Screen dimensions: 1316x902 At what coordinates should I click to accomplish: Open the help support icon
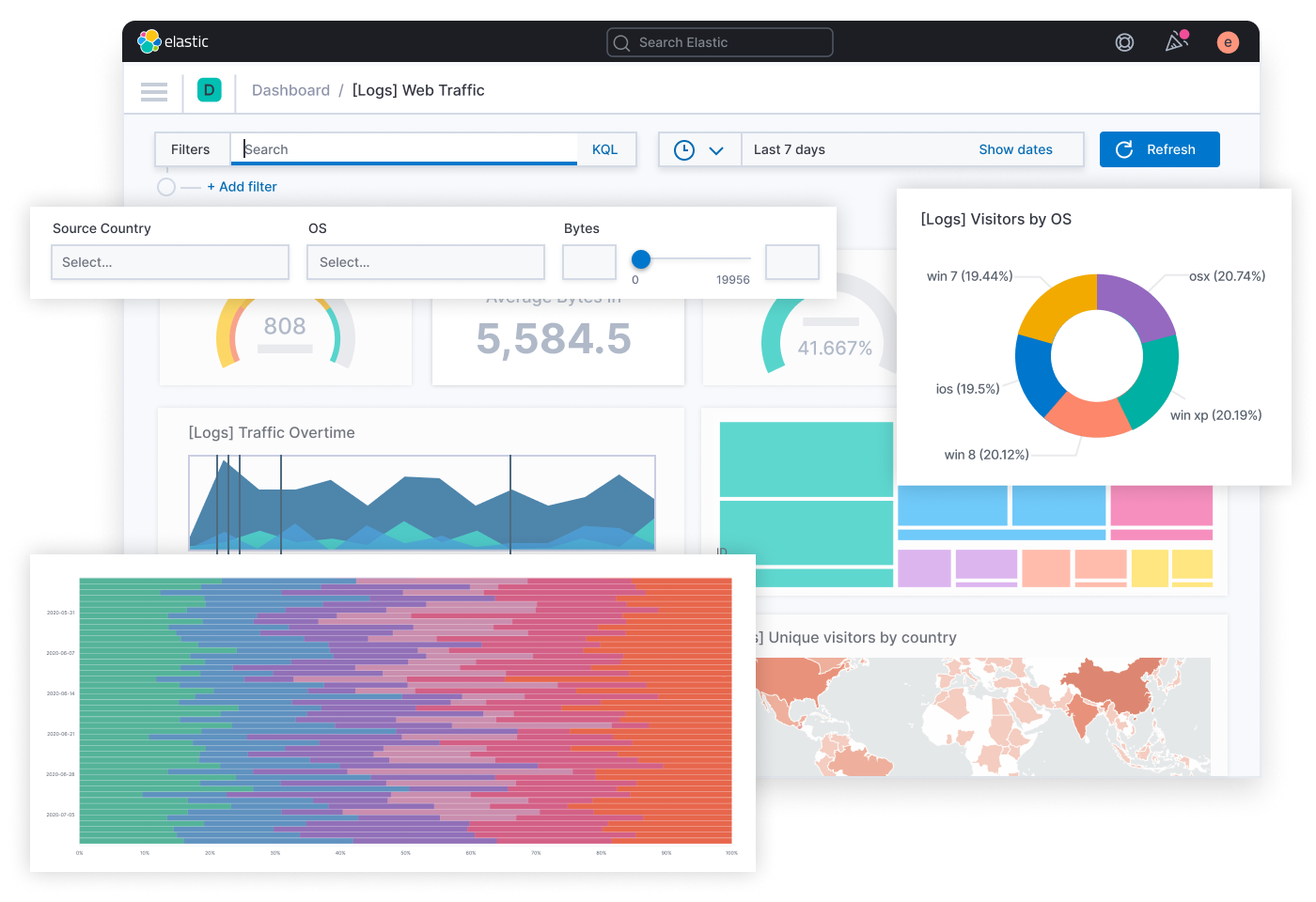1124,42
